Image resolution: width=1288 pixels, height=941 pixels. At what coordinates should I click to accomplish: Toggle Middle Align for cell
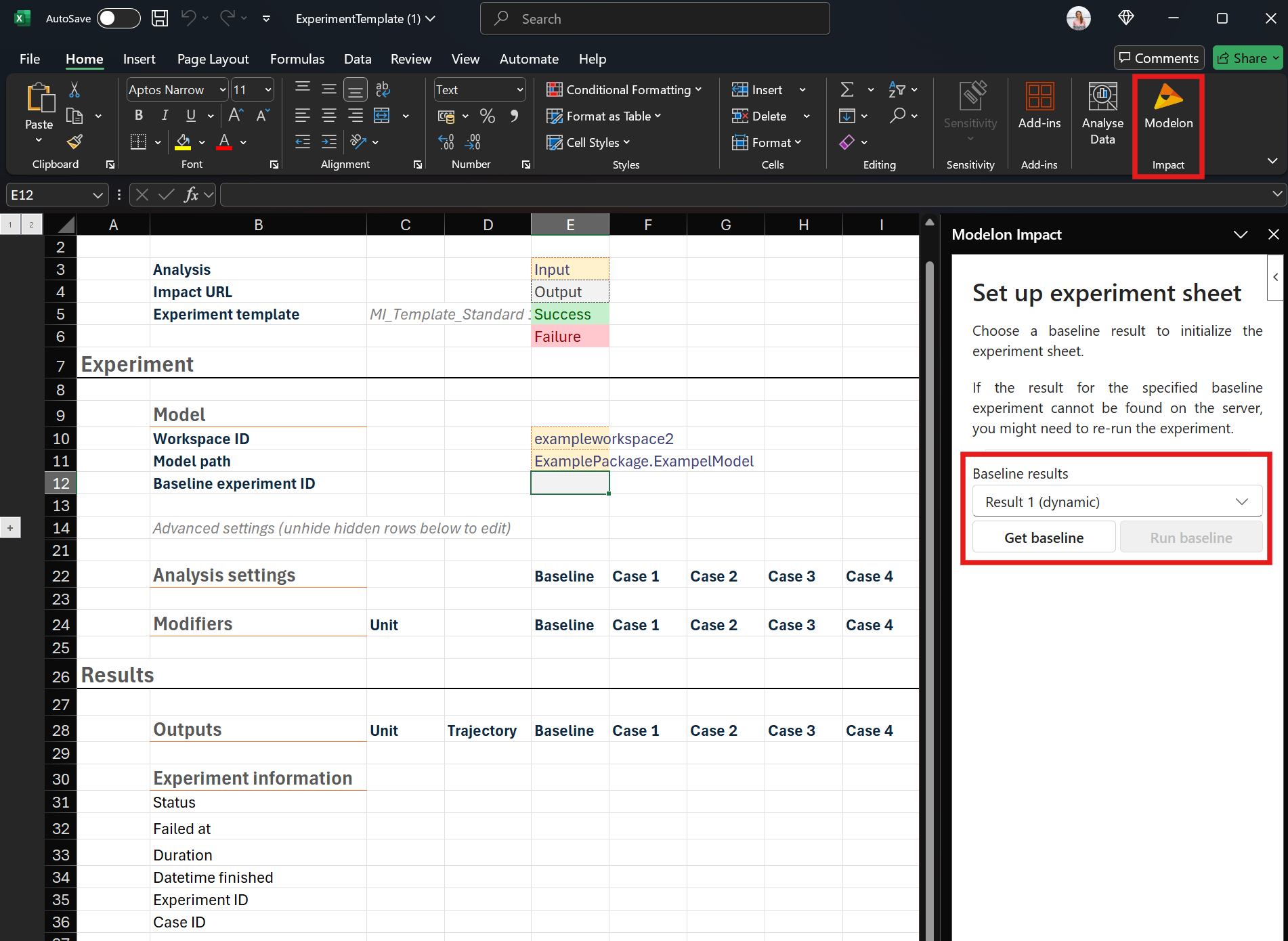tap(329, 89)
